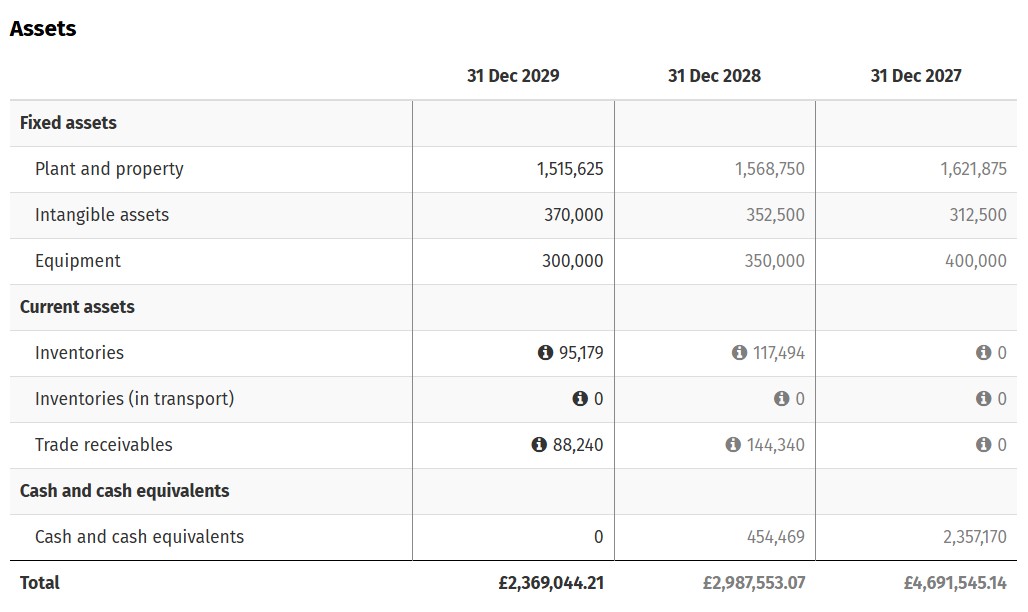Click info icon beside Inventories 2027 value
This screenshot has height=612, width=1028.
(983, 353)
